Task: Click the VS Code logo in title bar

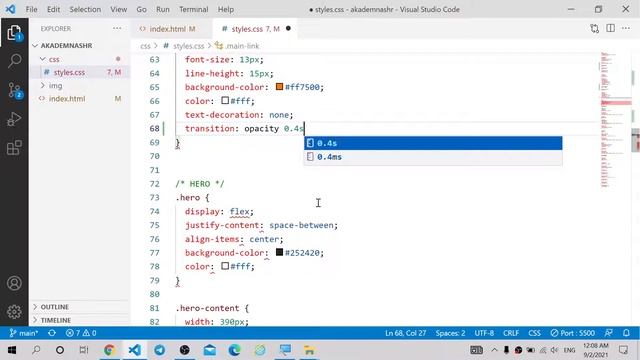Action: 10,9
